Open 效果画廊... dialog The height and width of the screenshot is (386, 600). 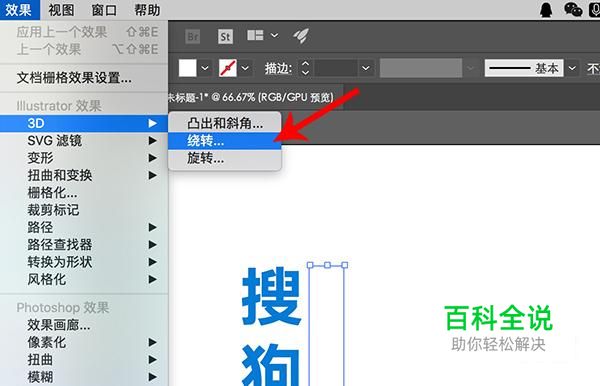[x=84, y=325]
